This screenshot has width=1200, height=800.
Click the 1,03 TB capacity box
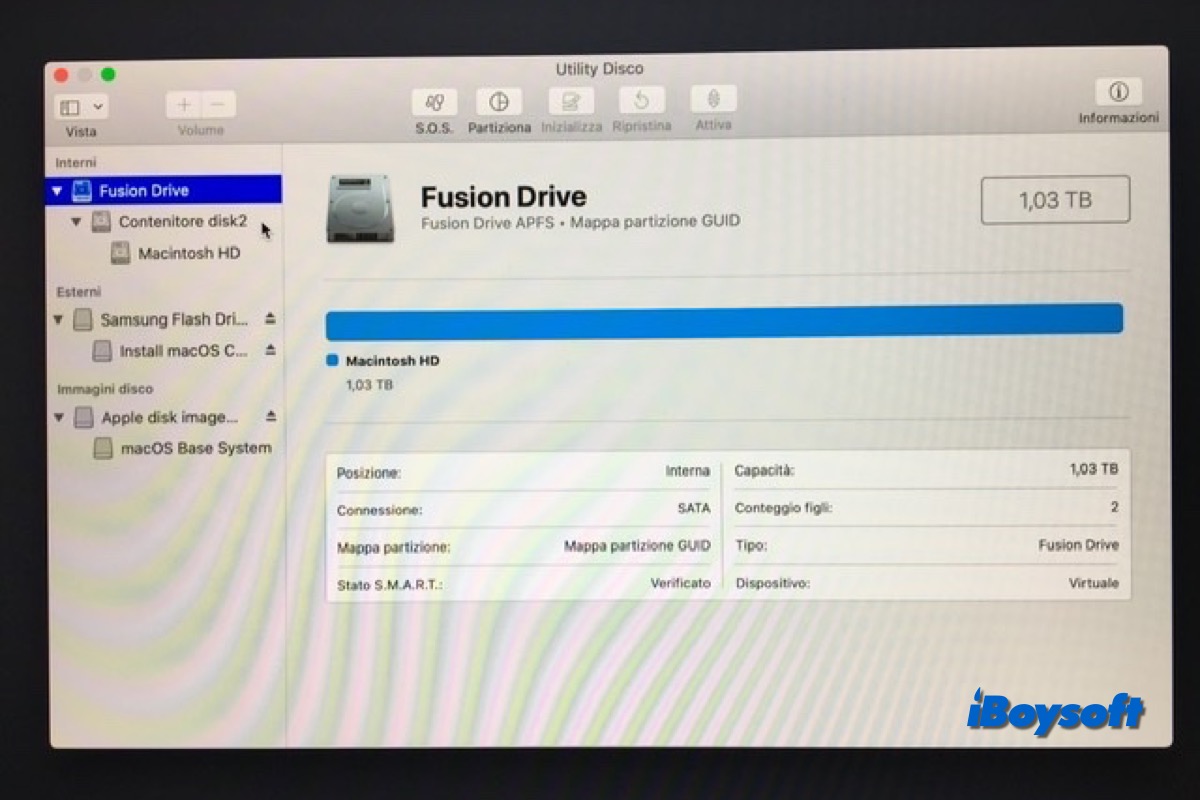tap(1055, 200)
